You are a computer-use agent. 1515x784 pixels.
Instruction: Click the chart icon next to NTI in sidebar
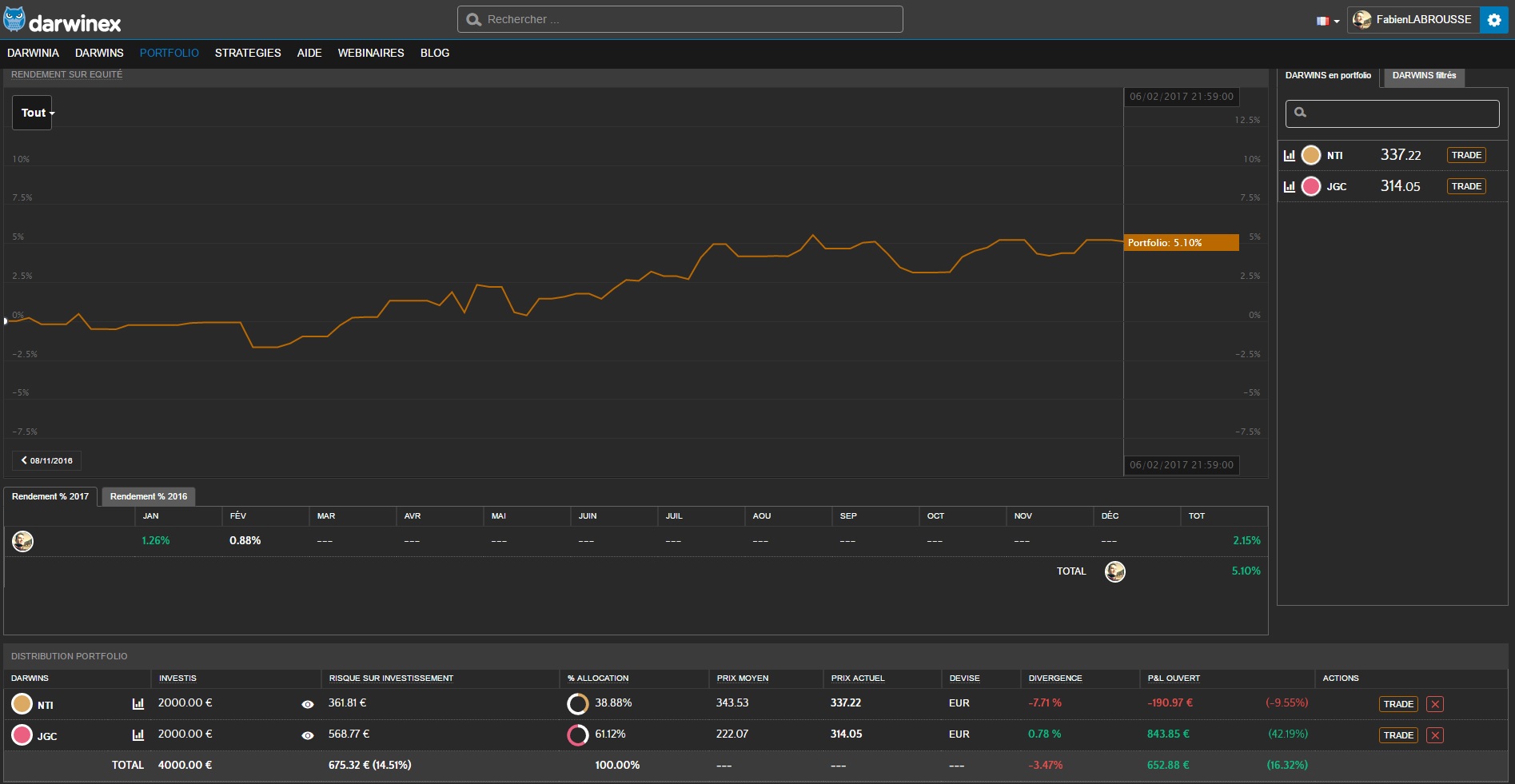(1289, 156)
